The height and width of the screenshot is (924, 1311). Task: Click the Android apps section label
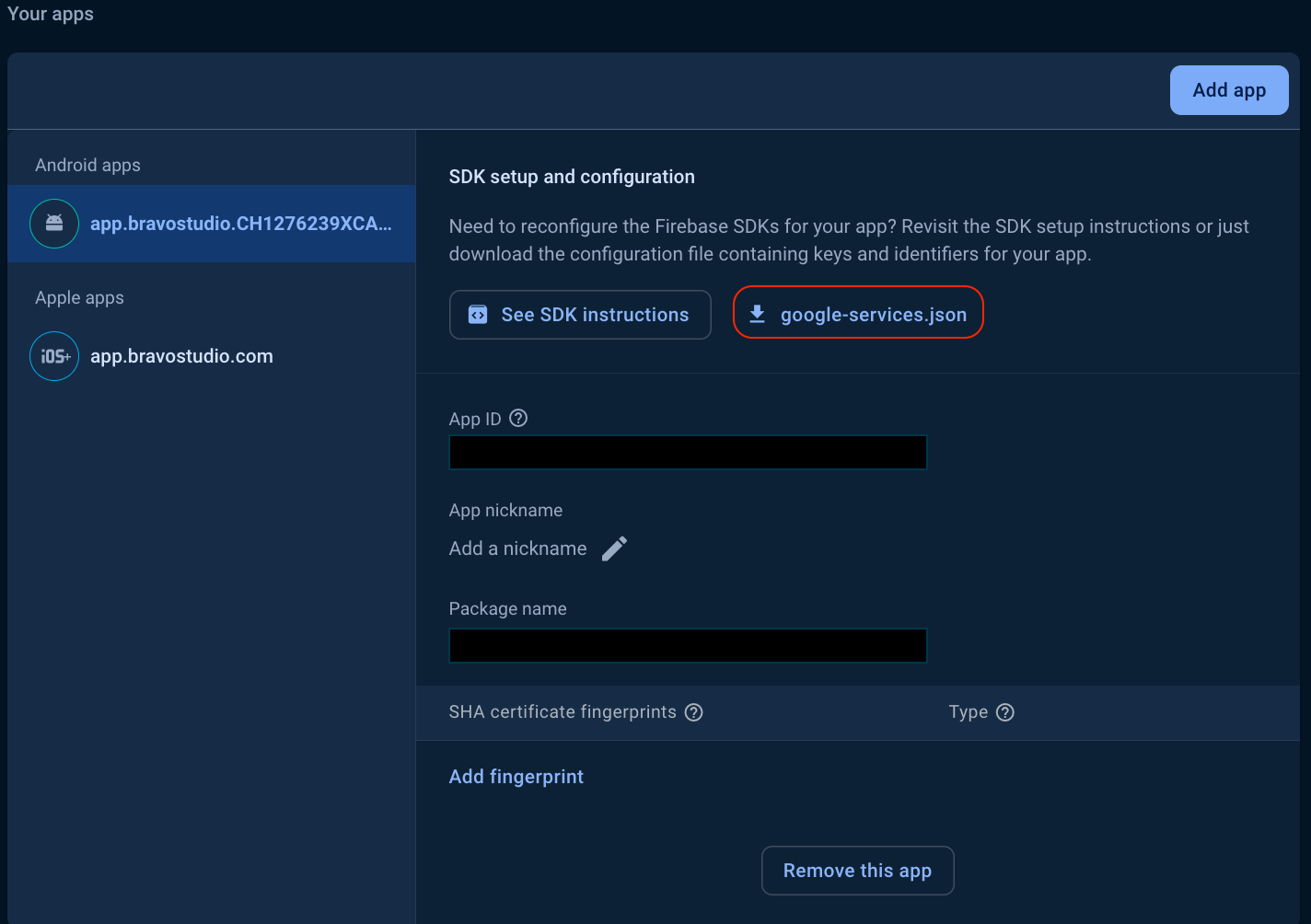click(x=87, y=165)
